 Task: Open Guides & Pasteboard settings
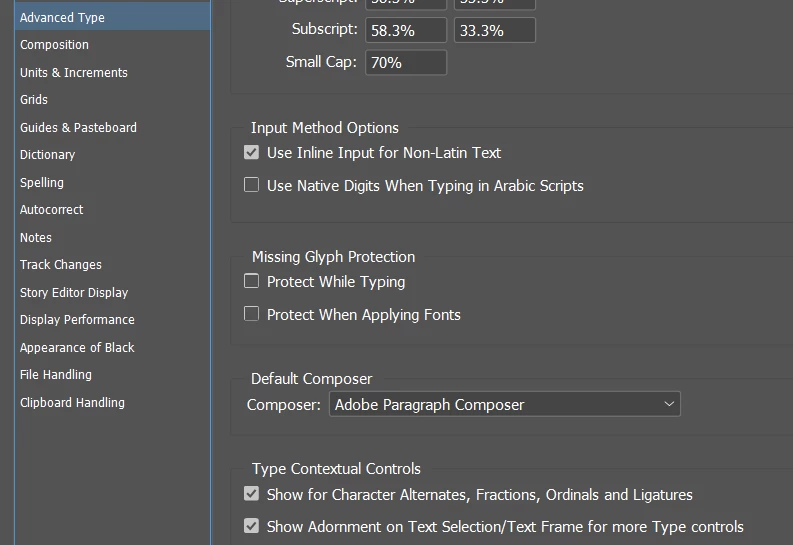point(78,127)
